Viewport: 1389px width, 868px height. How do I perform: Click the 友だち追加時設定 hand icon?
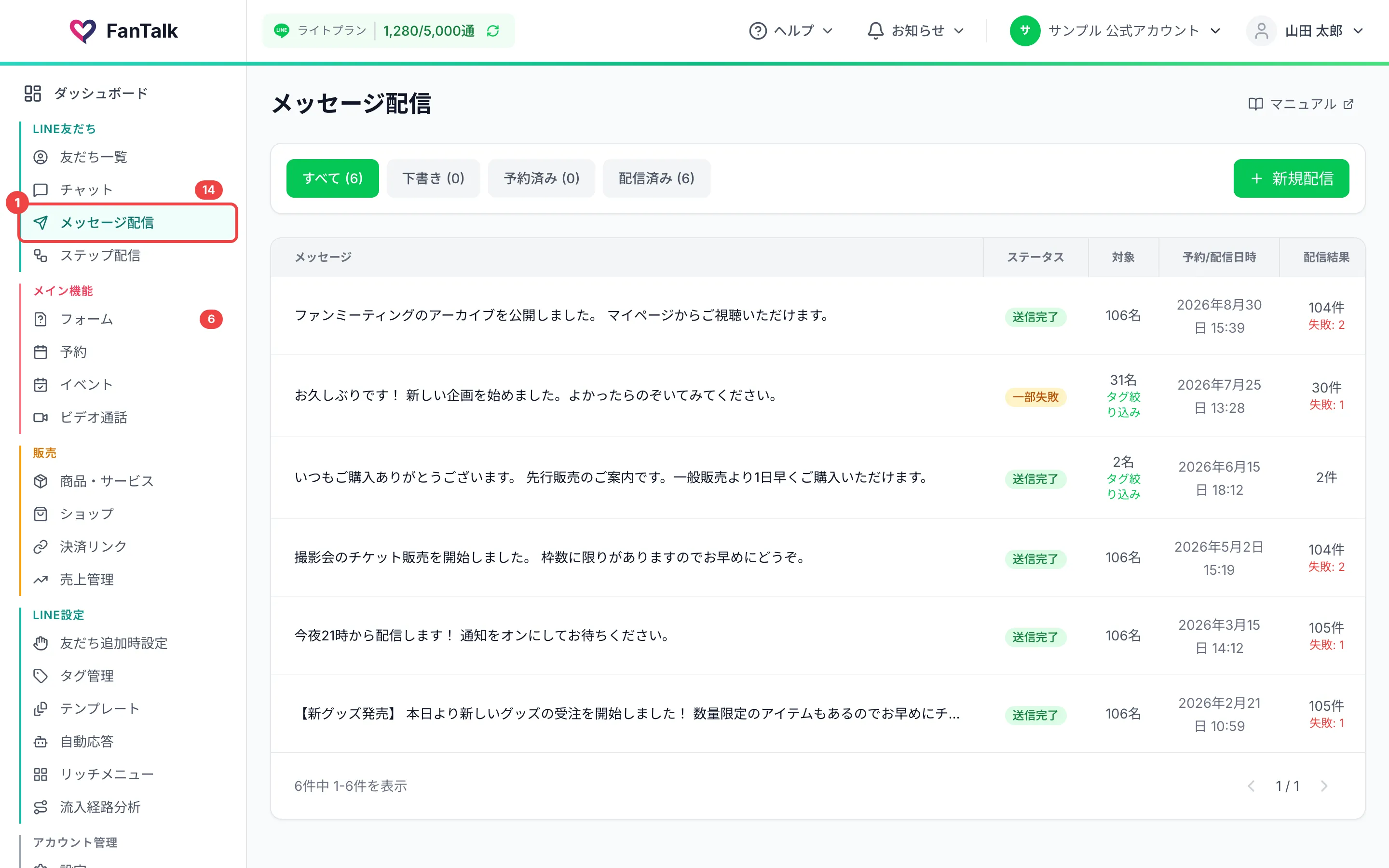click(x=41, y=642)
